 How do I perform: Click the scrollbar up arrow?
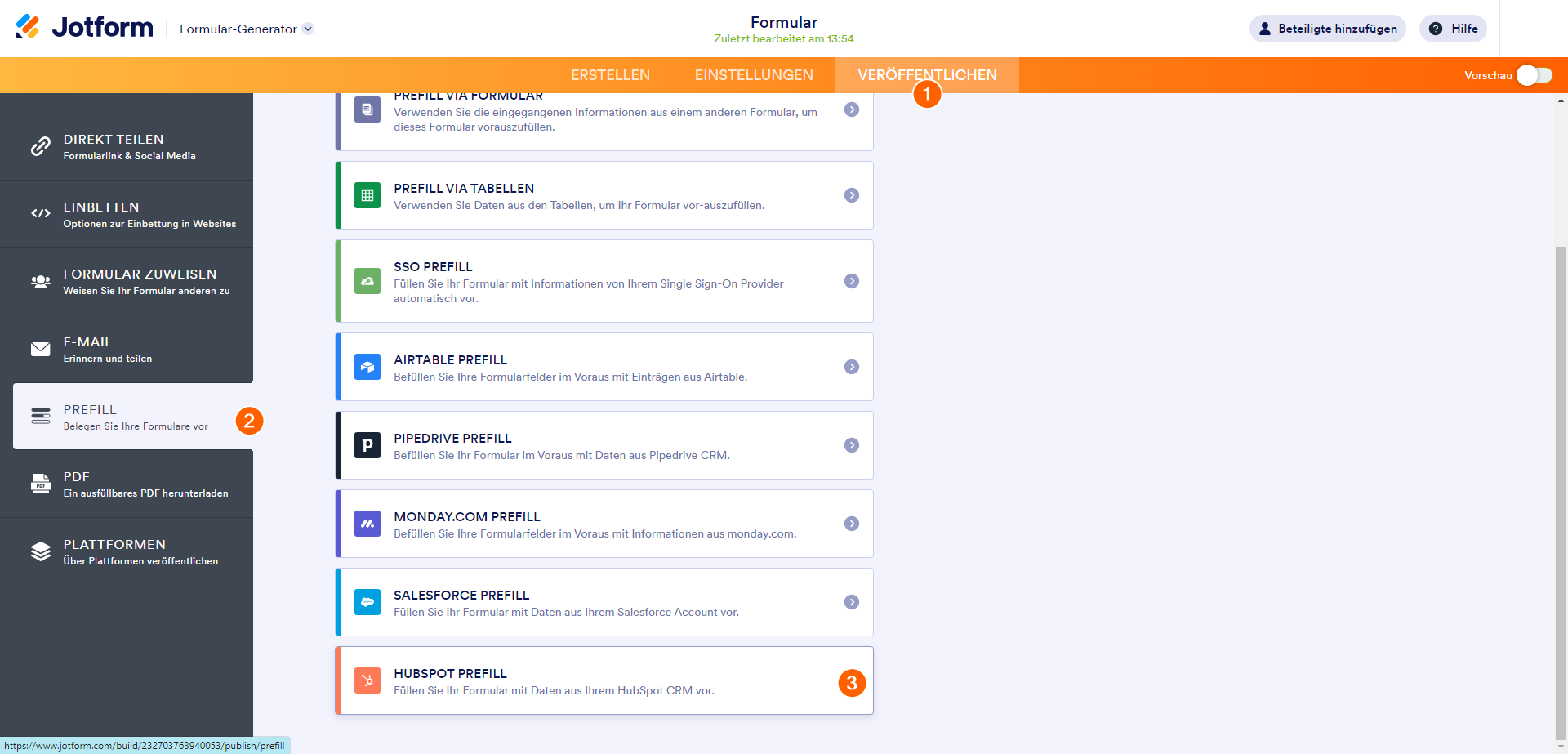click(1561, 100)
